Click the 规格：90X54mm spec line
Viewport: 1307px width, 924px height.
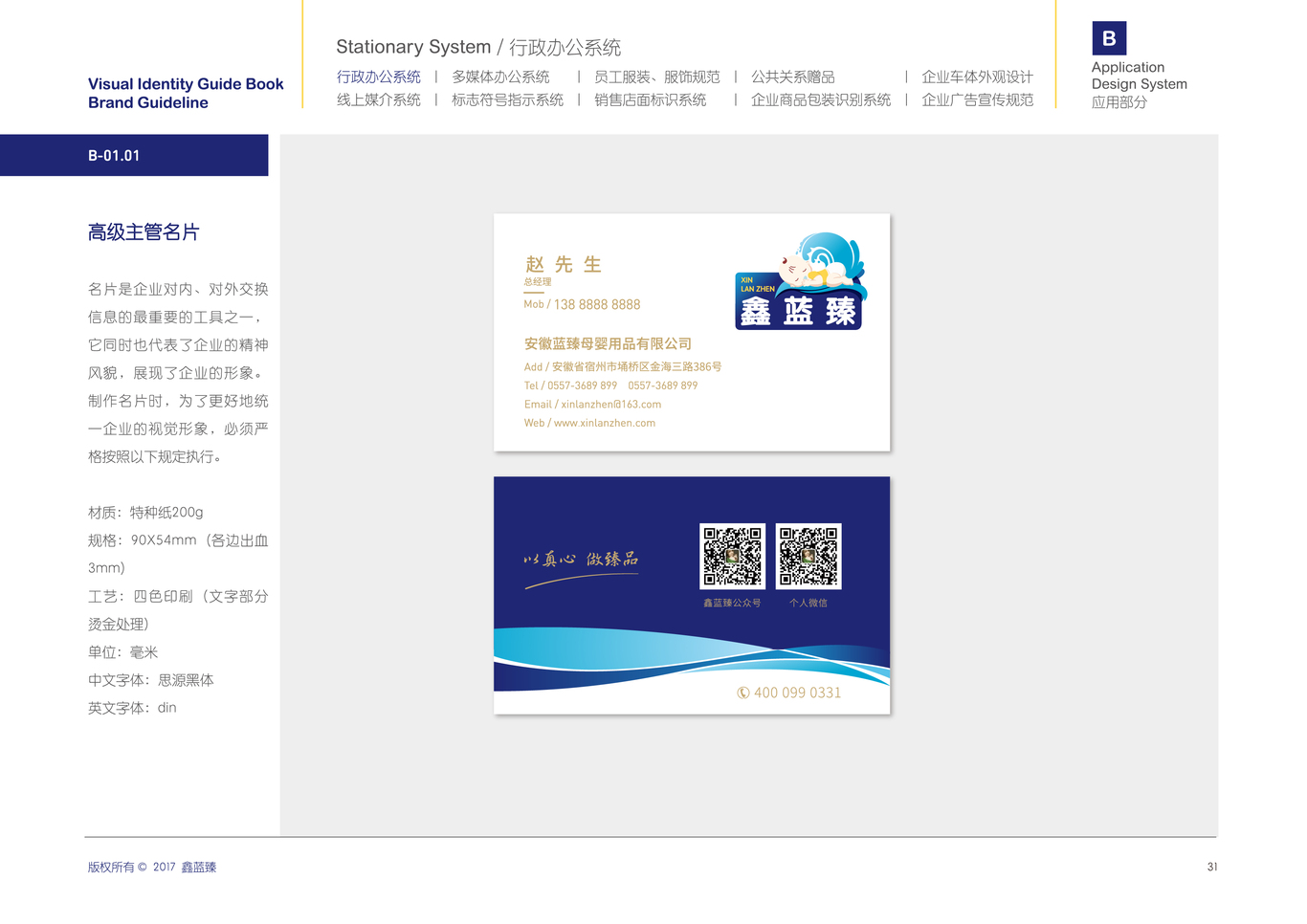click(178, 554)
